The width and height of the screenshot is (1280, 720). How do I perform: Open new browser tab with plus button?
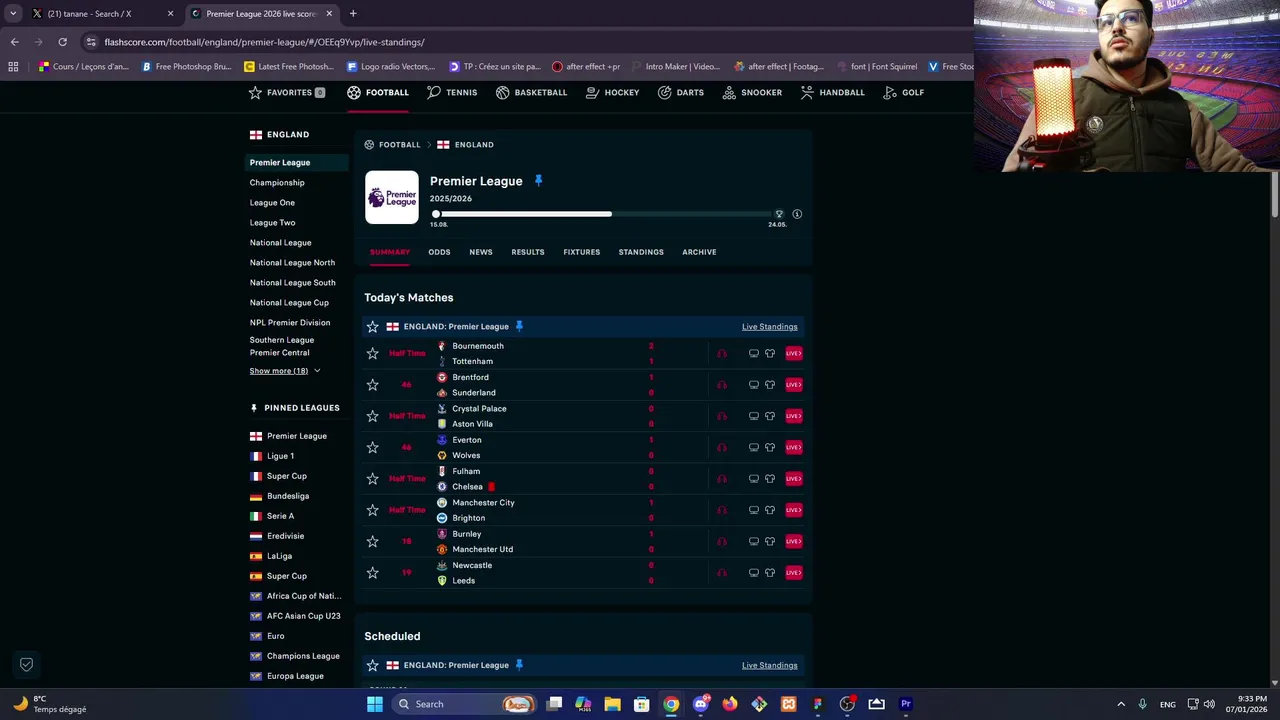[353, 14]
